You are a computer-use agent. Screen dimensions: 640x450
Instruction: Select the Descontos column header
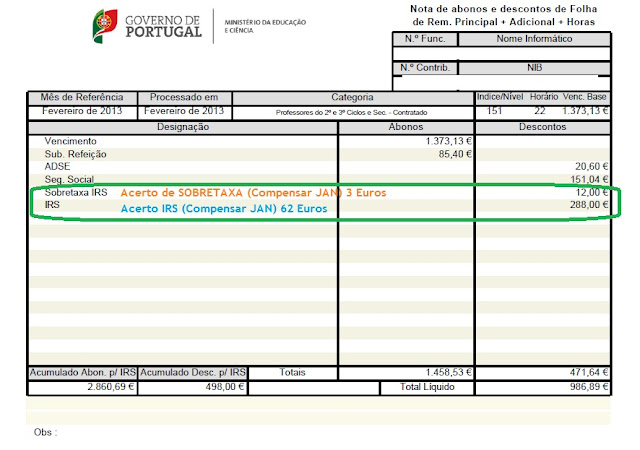pos(542,127)
